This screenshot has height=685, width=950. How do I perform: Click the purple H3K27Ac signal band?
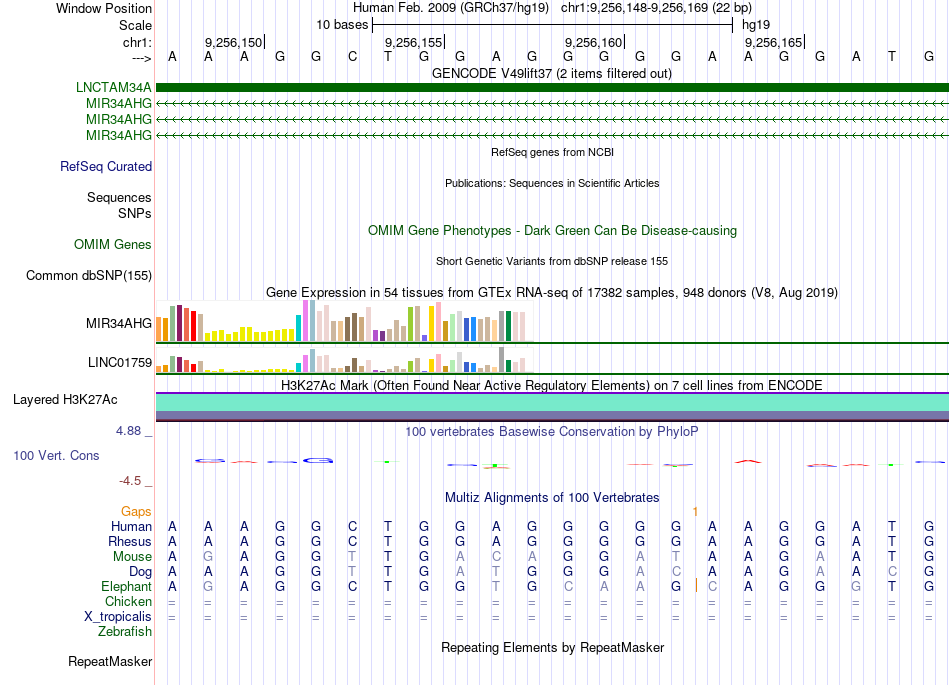coord(552,415)
